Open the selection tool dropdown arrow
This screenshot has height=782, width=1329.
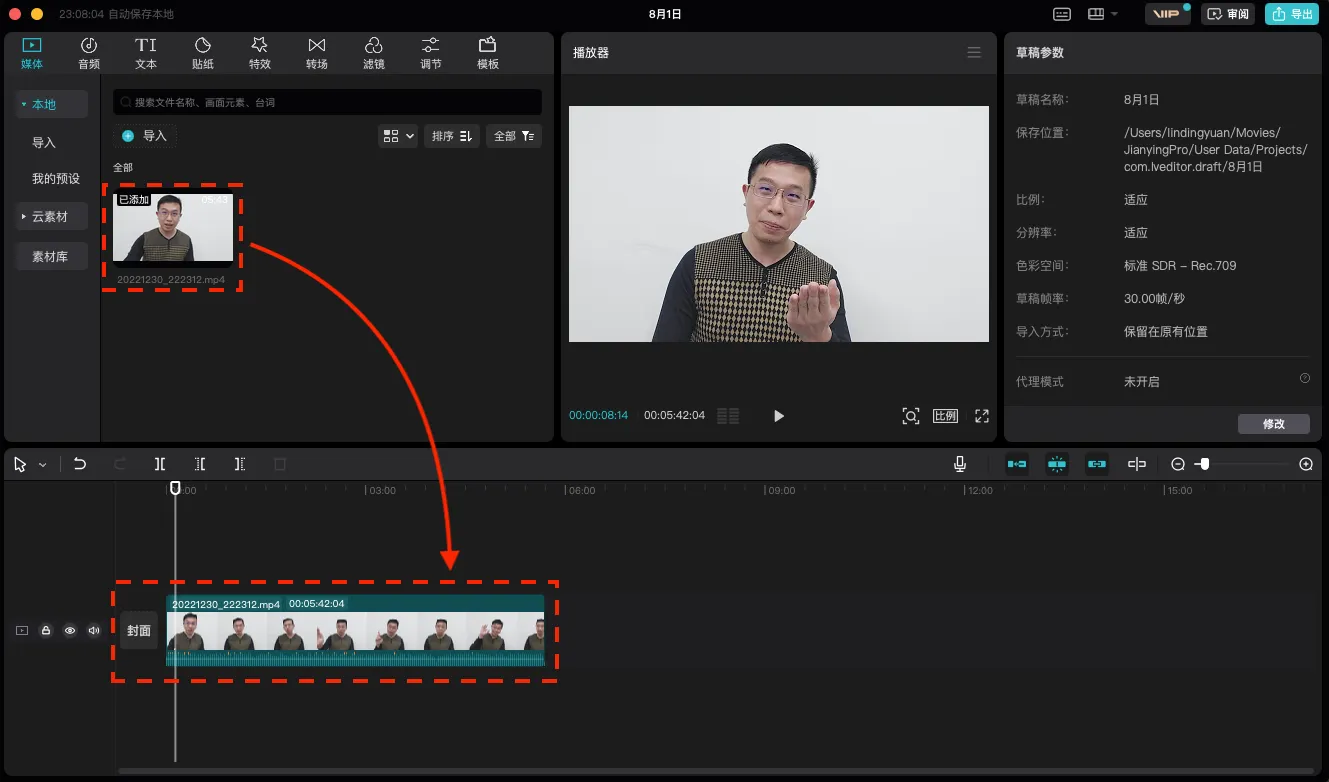(x=43, y=465)
